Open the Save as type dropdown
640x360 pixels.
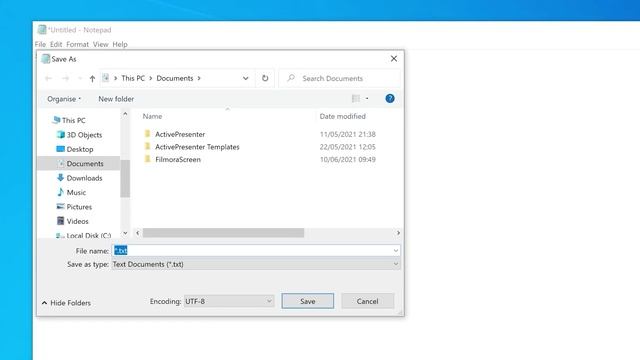tap(256, 264)
